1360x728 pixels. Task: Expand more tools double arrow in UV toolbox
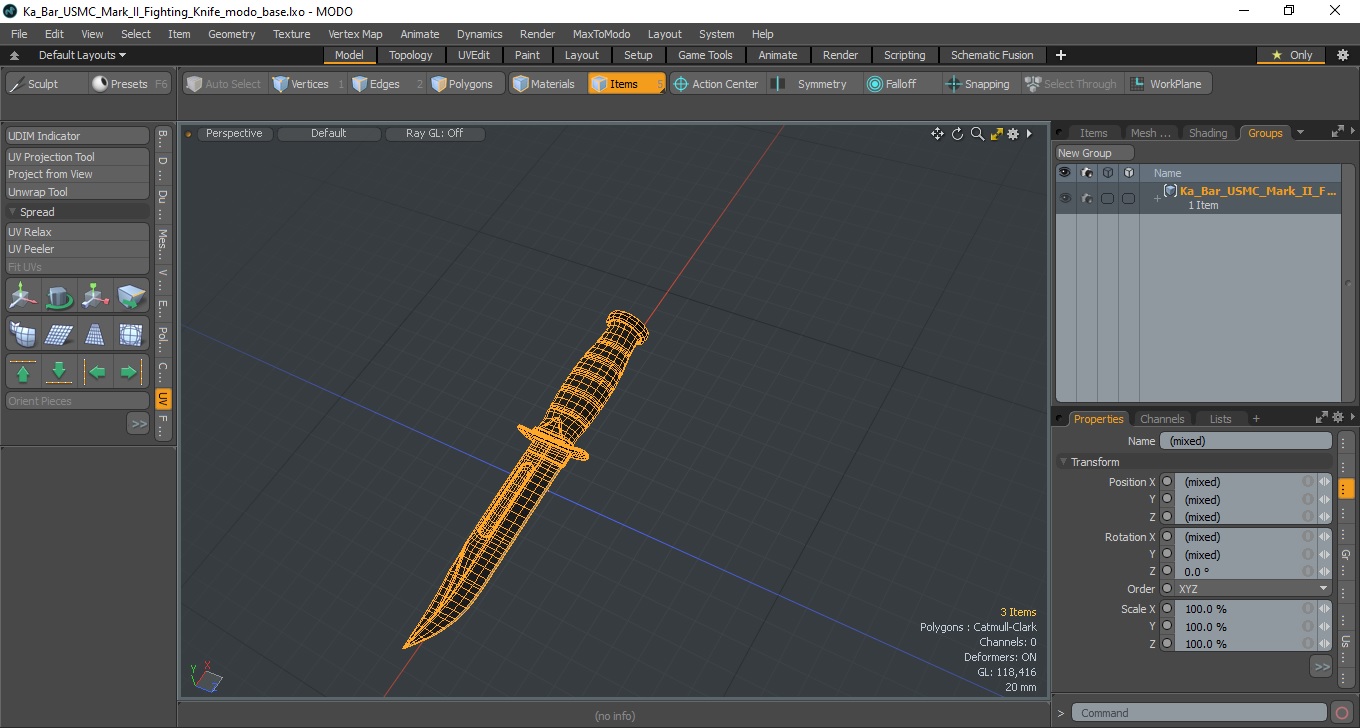[138, 424]
